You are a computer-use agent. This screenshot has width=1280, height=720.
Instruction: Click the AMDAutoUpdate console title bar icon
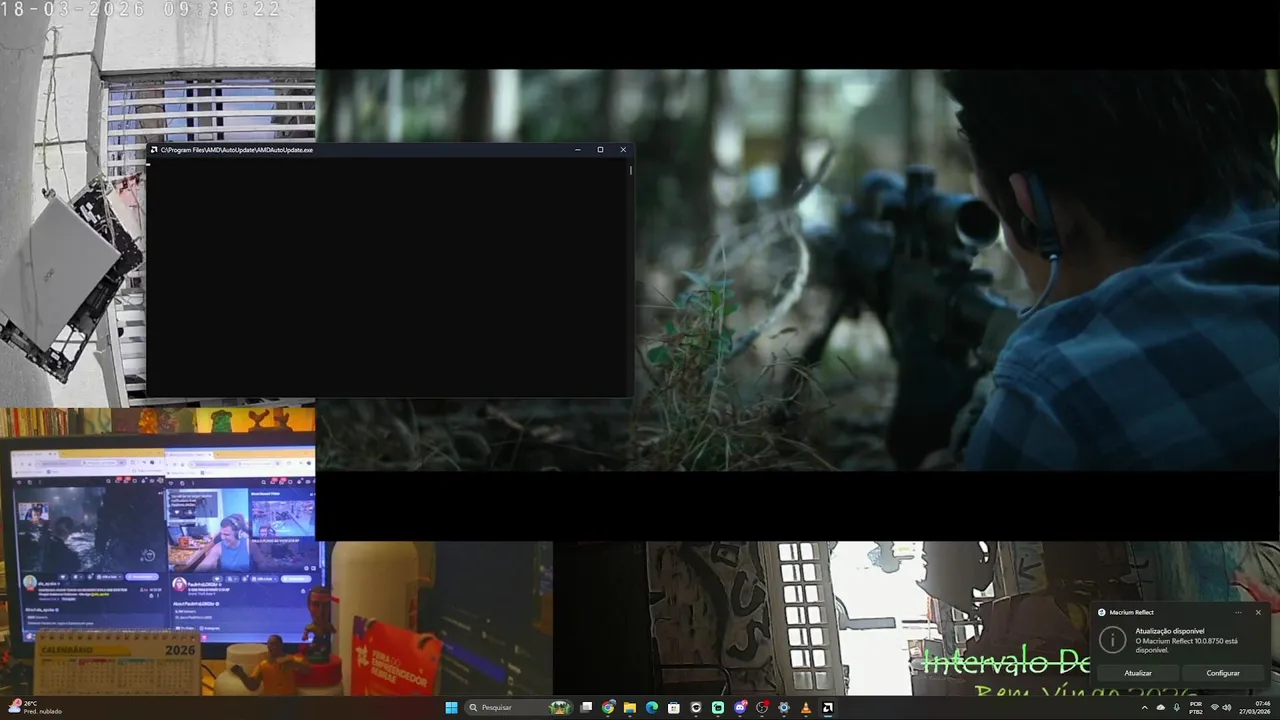coord(154,150)
